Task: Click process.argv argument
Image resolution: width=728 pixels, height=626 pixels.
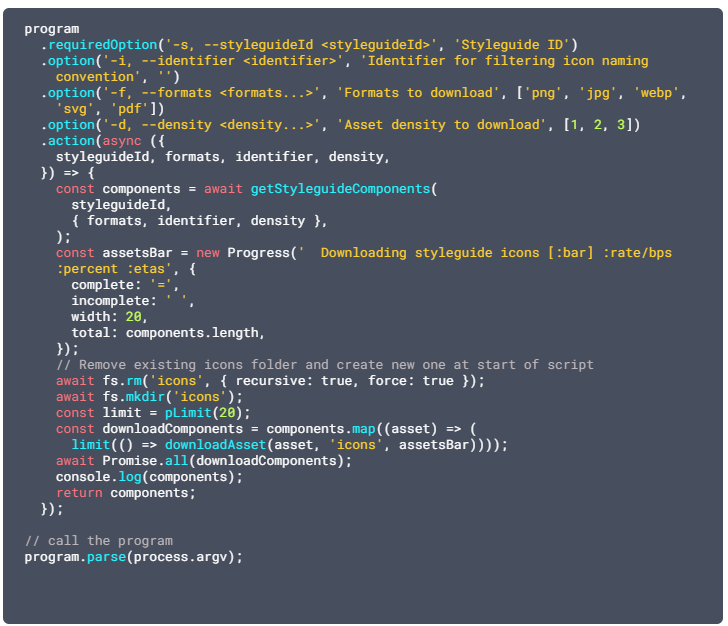Action: point(180,557)
